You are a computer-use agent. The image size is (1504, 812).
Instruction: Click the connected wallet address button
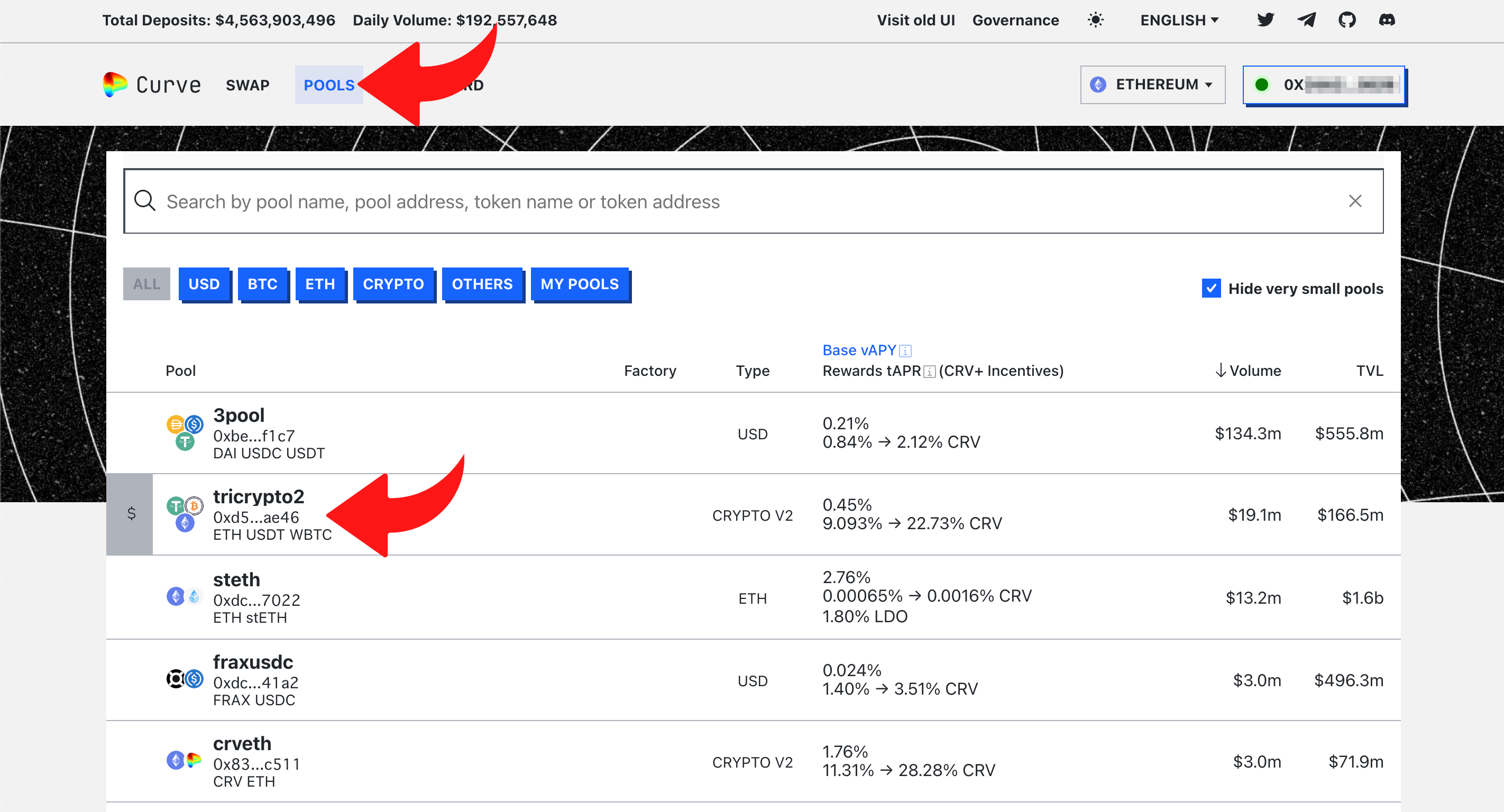point(1324,85)
